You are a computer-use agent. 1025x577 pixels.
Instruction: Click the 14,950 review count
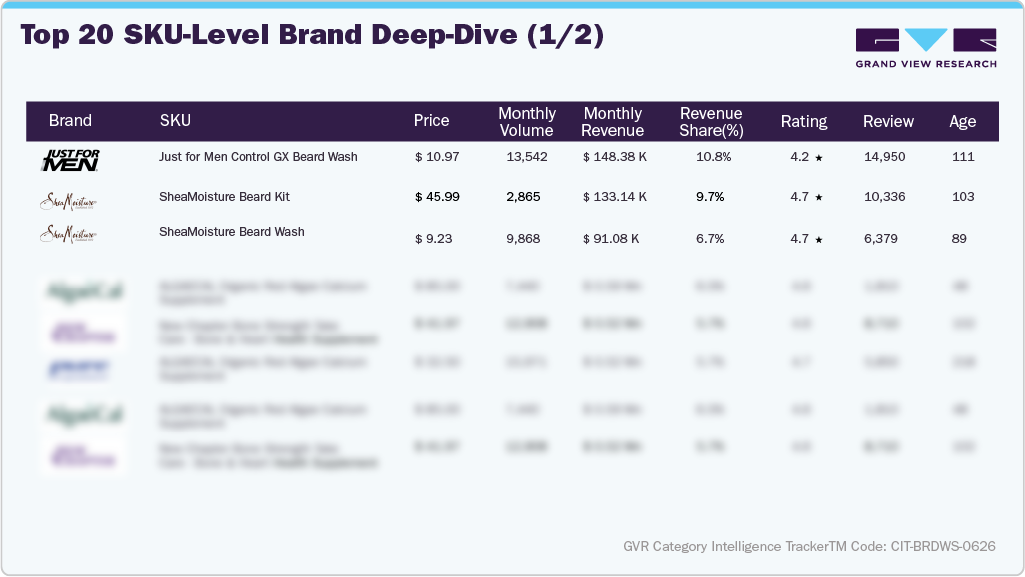click(x=884, y=157)
